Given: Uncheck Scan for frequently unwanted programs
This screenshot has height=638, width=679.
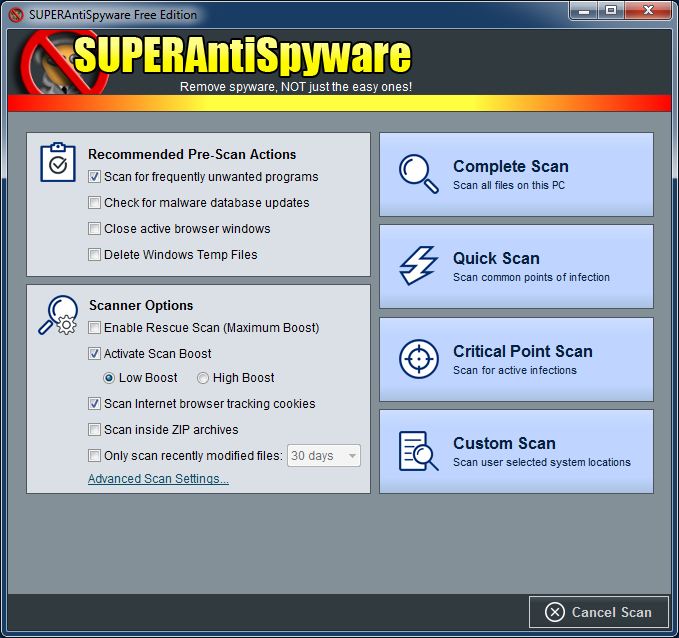Looking at the screenshot, I should 94,177.
